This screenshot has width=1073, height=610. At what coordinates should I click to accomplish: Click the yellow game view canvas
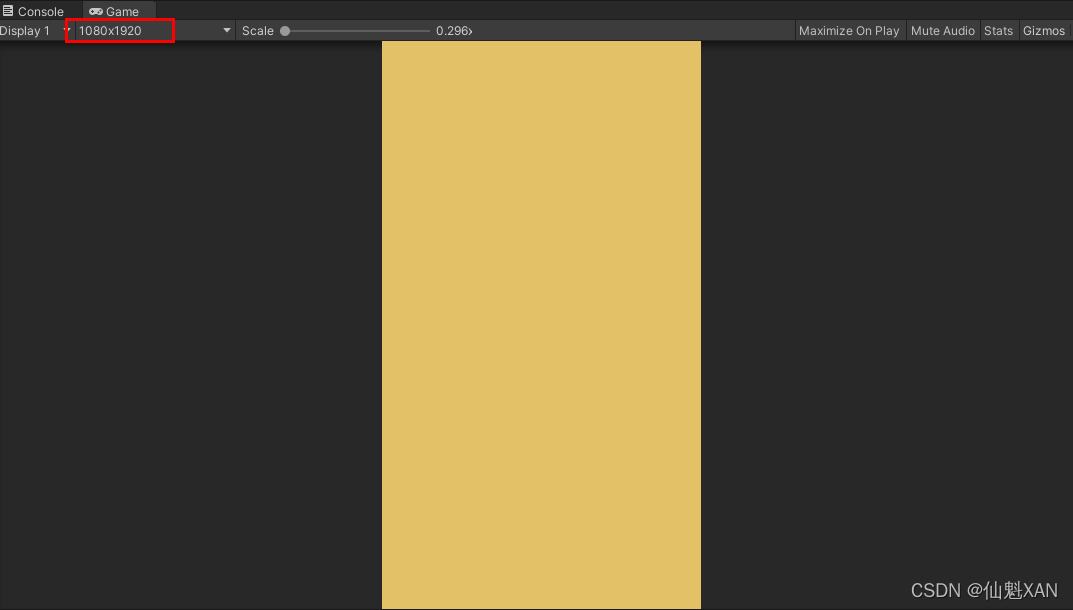point(541,325)
